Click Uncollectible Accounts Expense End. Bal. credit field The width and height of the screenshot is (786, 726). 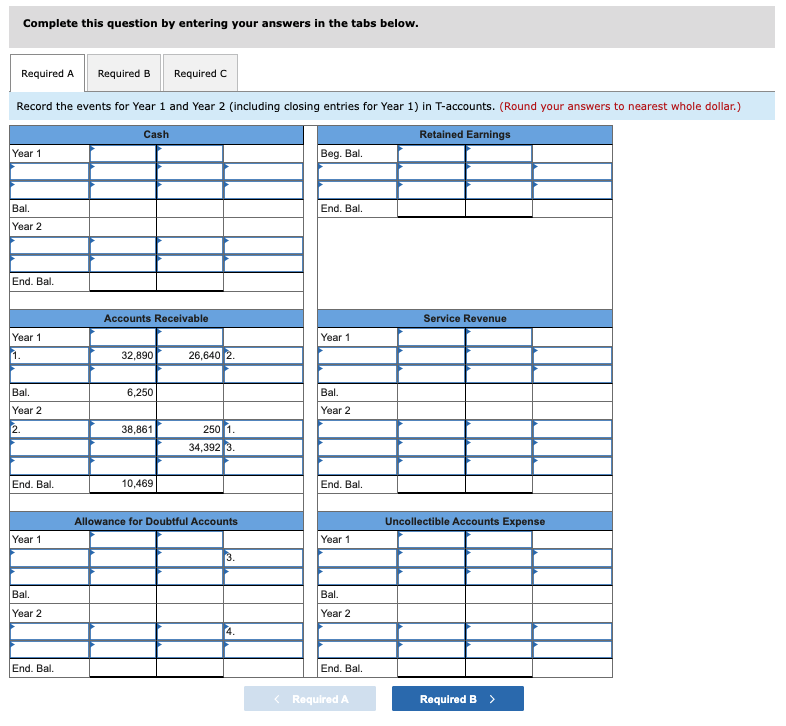498,668
